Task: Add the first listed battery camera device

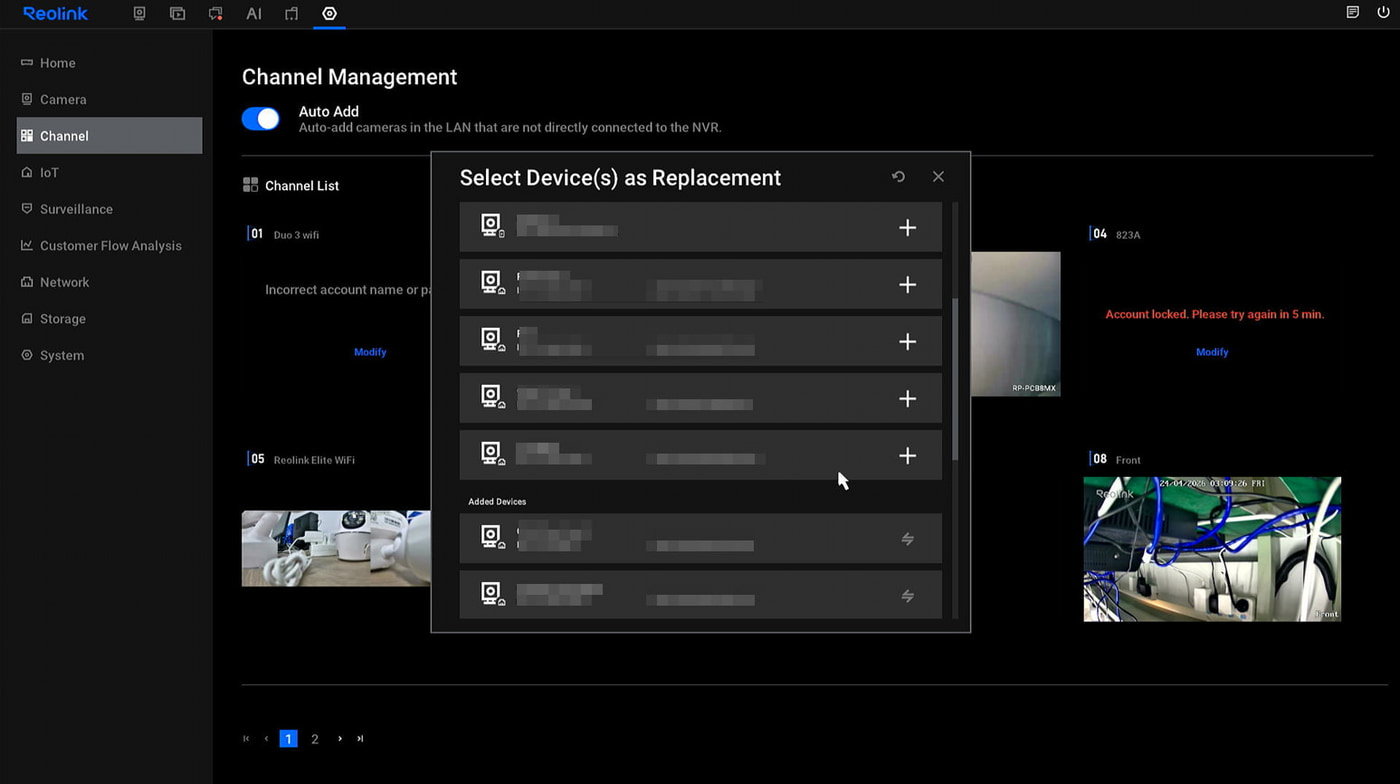Action: (x=907, y=228)
